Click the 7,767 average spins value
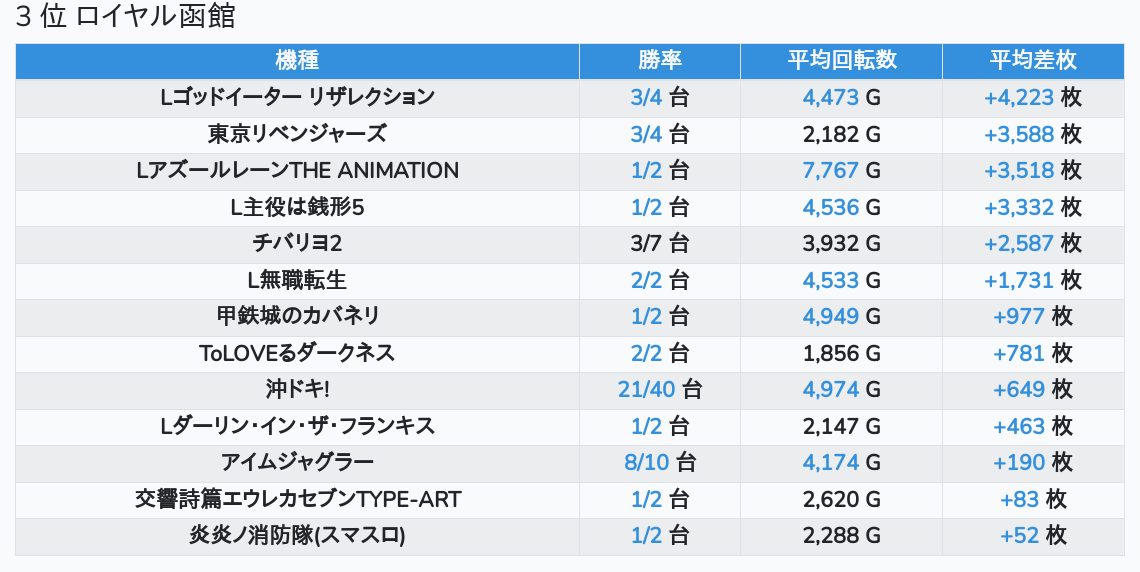Screen dimensions: 1140x572 tap(830, 171)
